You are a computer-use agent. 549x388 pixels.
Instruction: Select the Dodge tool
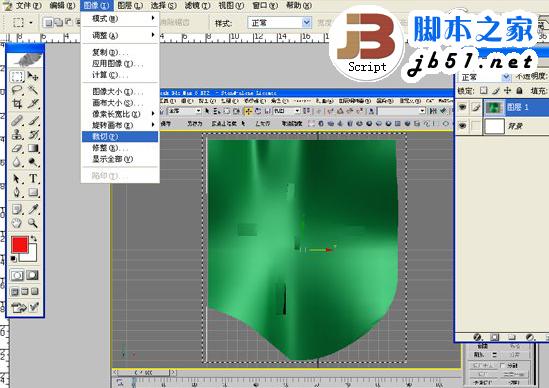click(x=33, y=162)
